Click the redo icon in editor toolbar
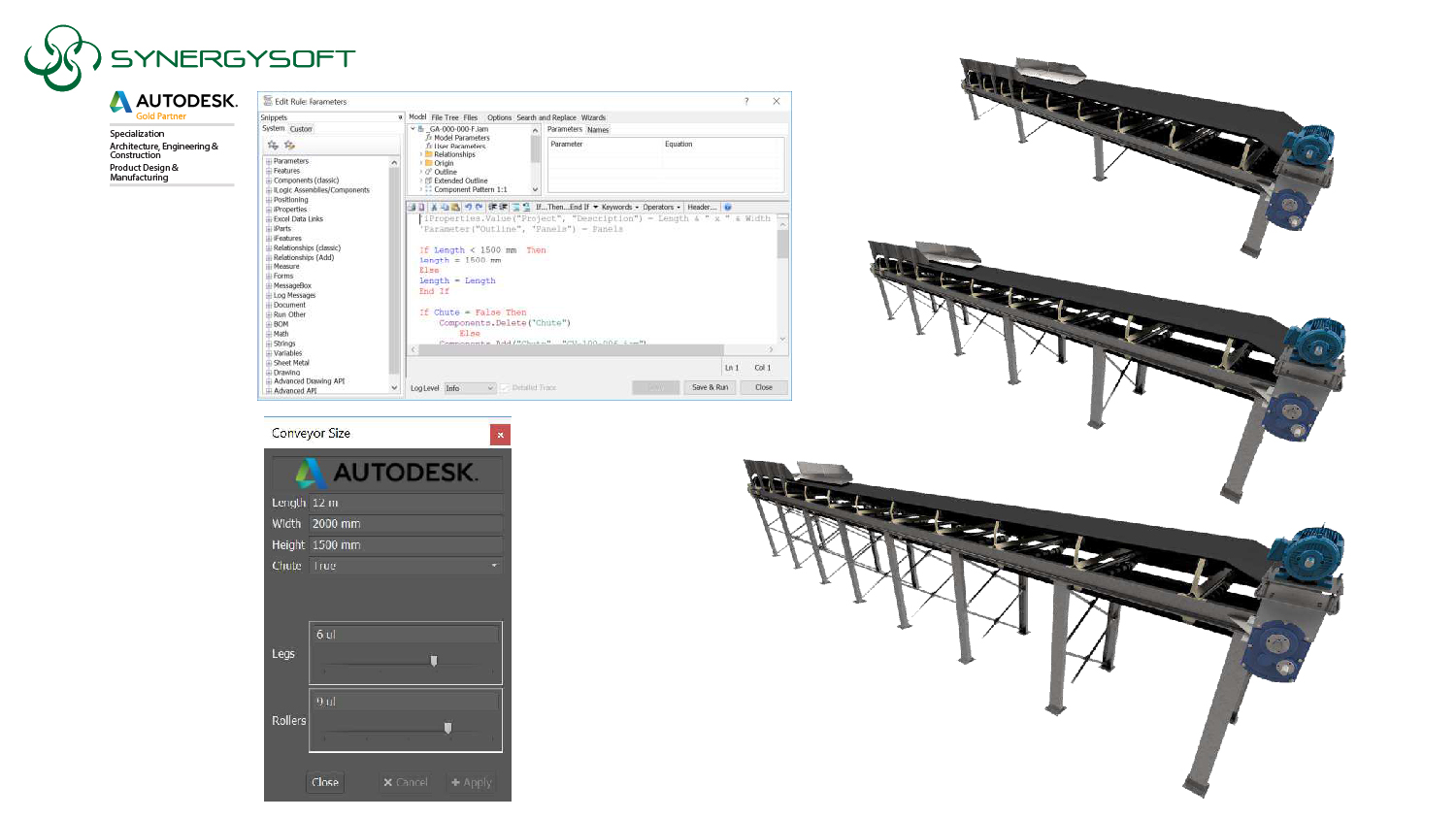This screenshot has width=1456, height=819. (479, 207)
